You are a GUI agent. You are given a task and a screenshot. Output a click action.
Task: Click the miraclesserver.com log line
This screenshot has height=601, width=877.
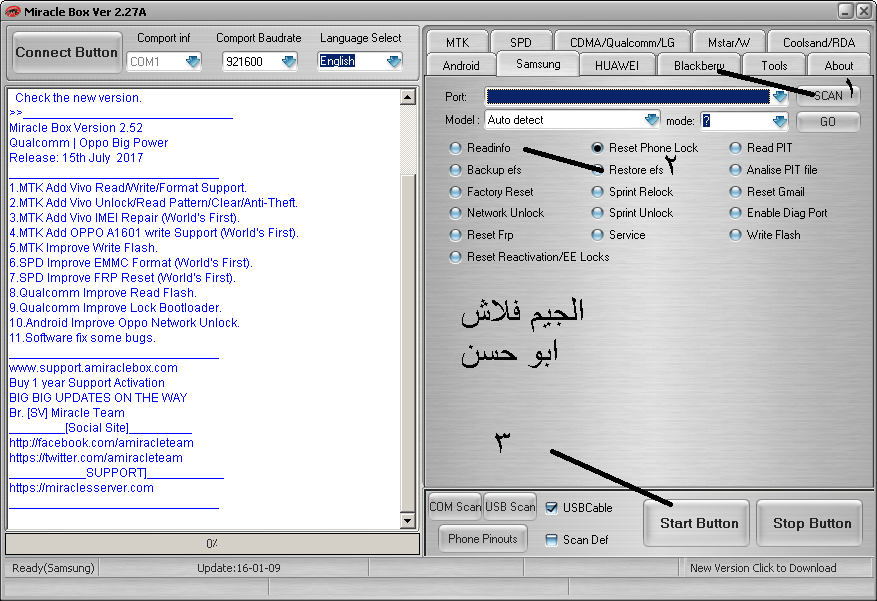click(81, 488)
